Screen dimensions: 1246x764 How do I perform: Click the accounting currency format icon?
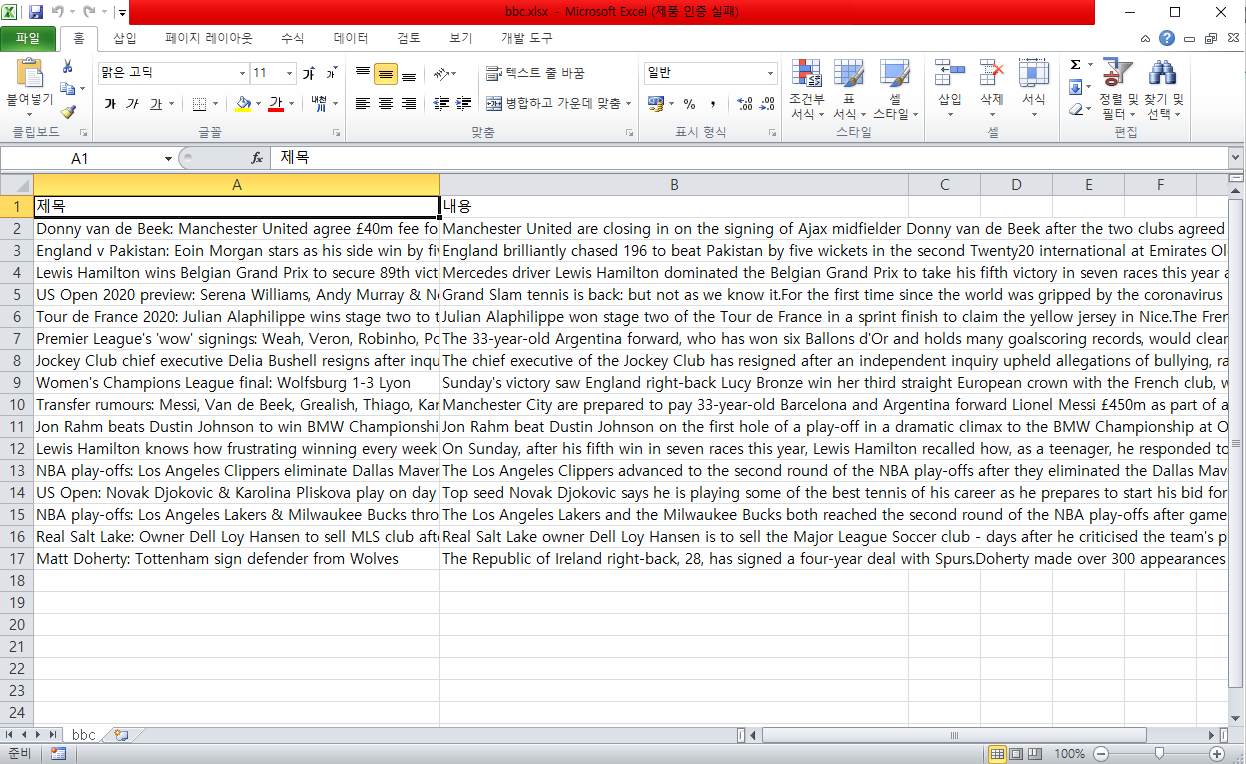pos(655,104)
